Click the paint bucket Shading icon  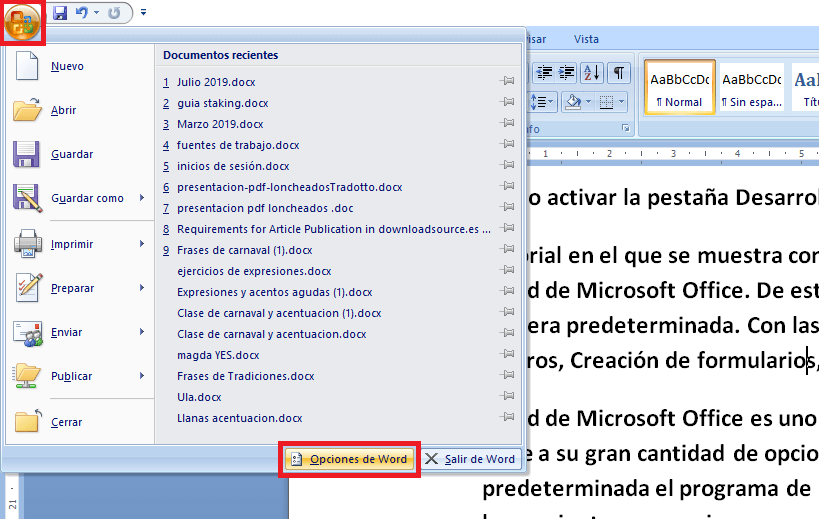[x=573, y=102]
